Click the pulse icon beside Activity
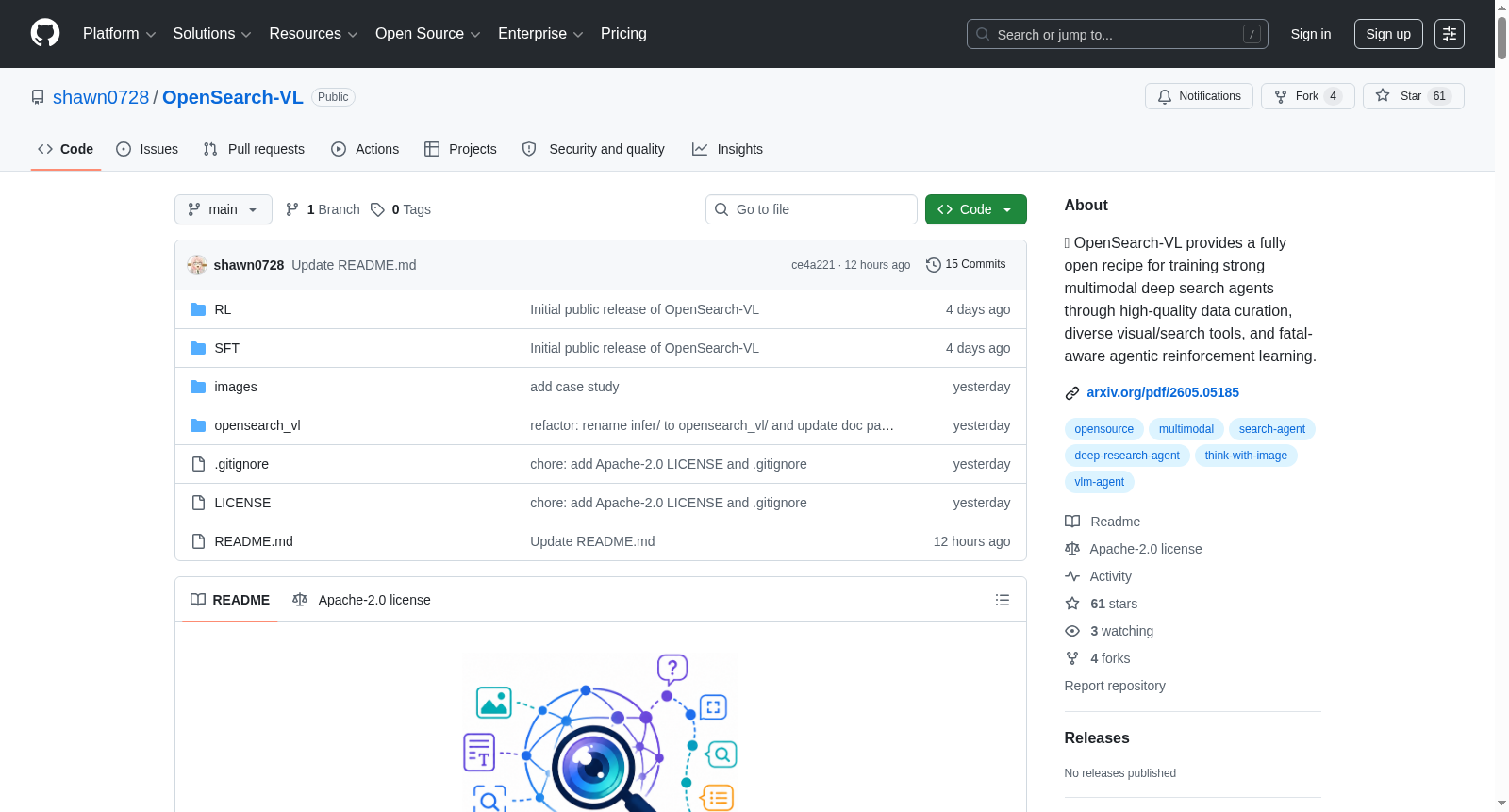Screen dimensions: 1509x812 (x=1072, y=576)
